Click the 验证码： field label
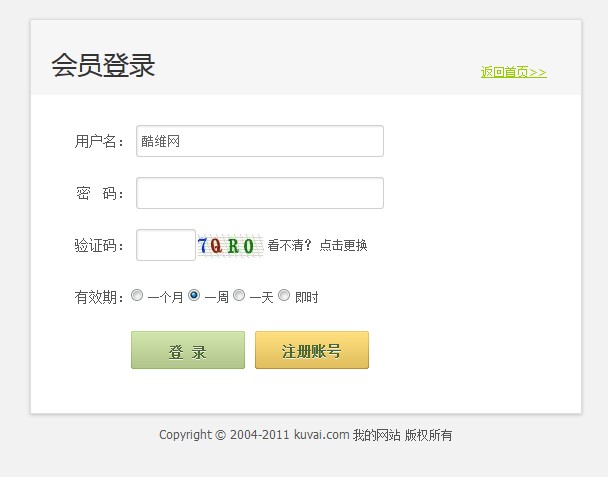 pos(101,246)
